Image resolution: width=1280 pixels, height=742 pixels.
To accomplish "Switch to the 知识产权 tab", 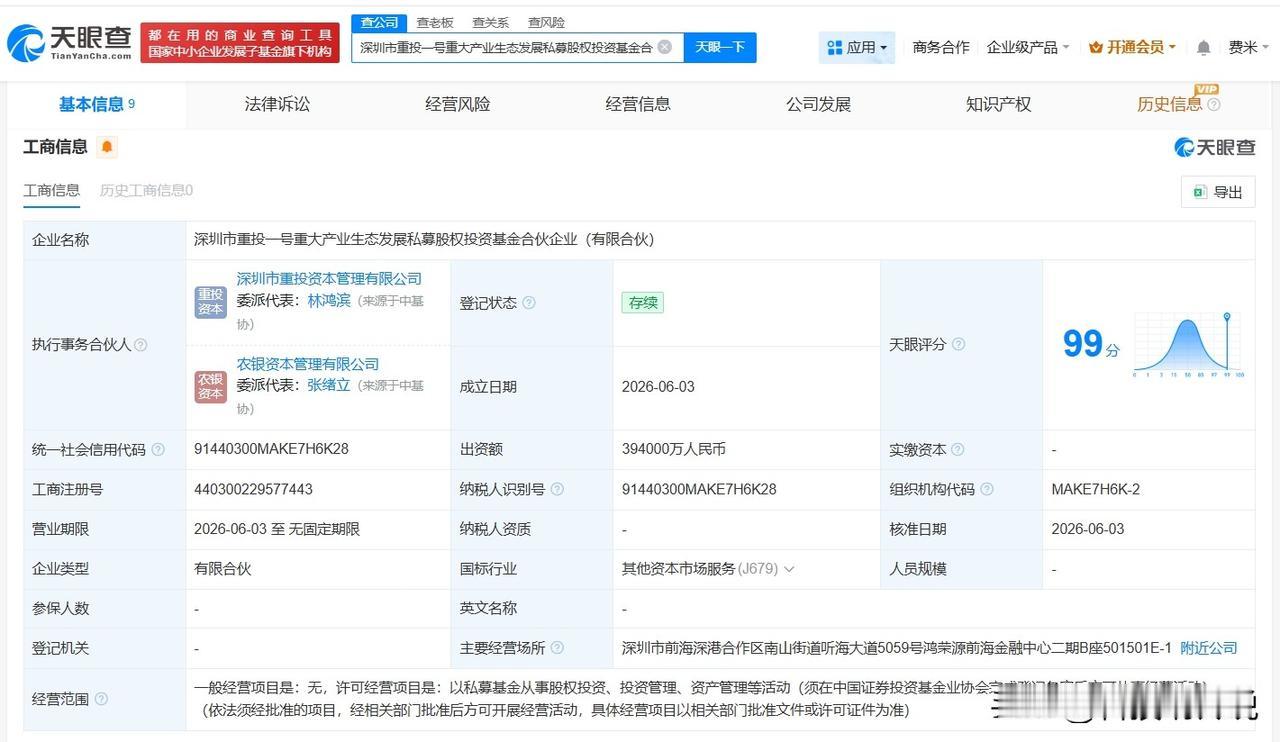I will (998, 104).
